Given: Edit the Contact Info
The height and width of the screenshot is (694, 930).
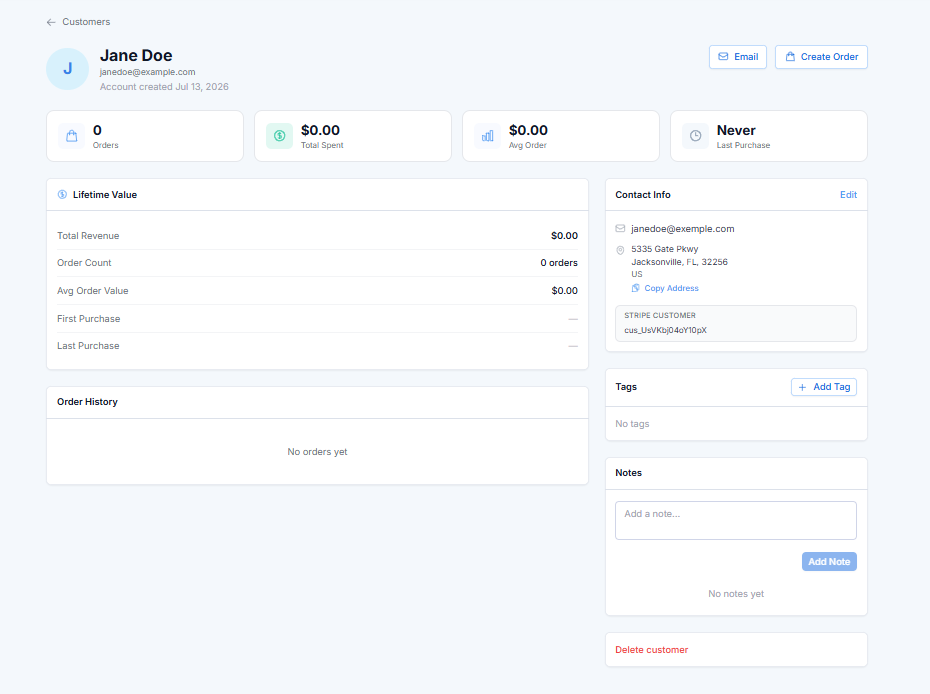Looking at the screenshot, I should [848, 195].
